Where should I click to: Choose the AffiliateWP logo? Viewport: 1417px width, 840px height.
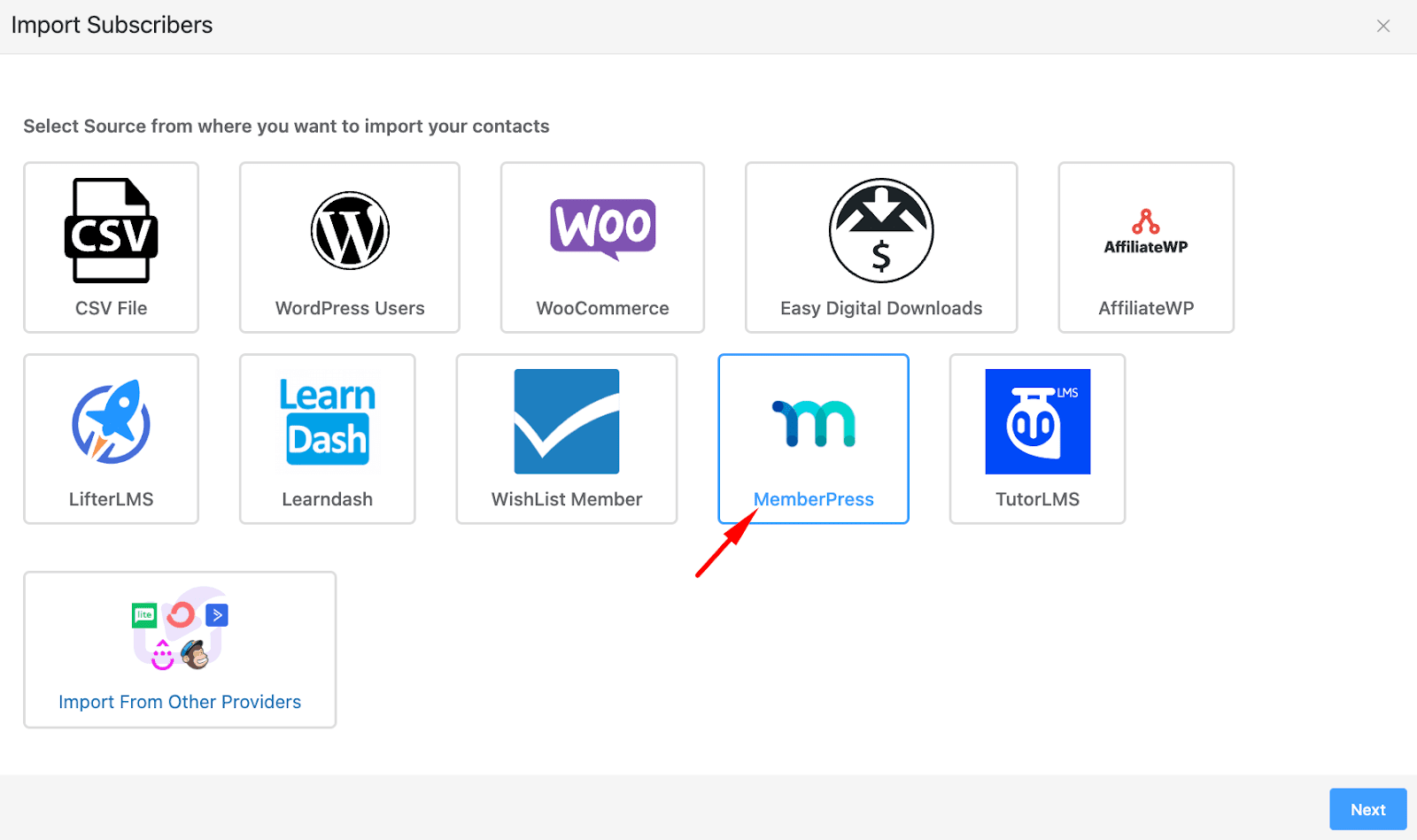coord(1146,232)
